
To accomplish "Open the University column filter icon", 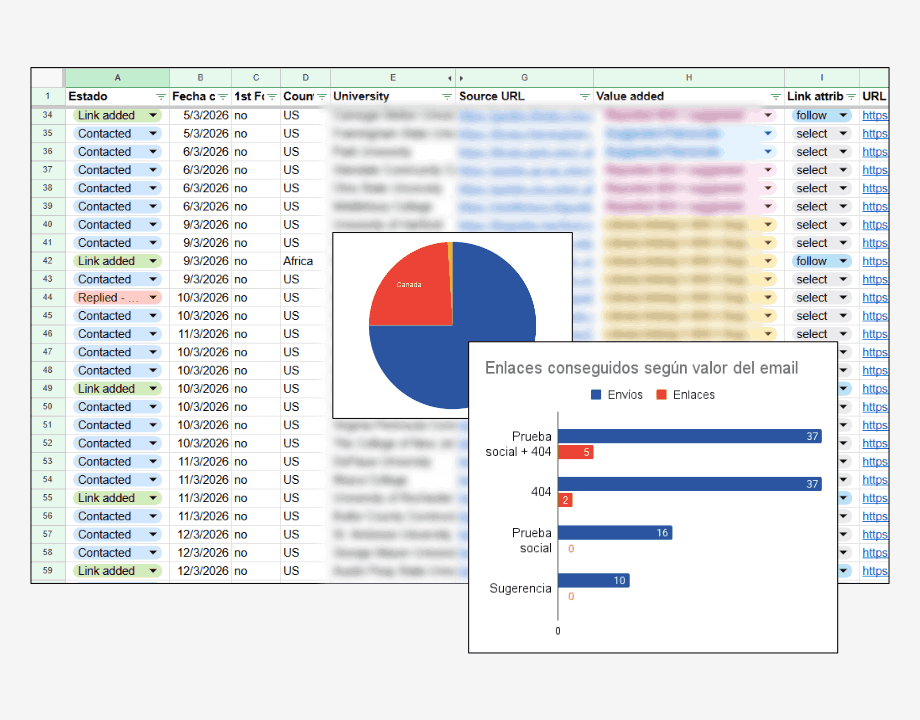I will pyautogui.click(x=447, y=97).
